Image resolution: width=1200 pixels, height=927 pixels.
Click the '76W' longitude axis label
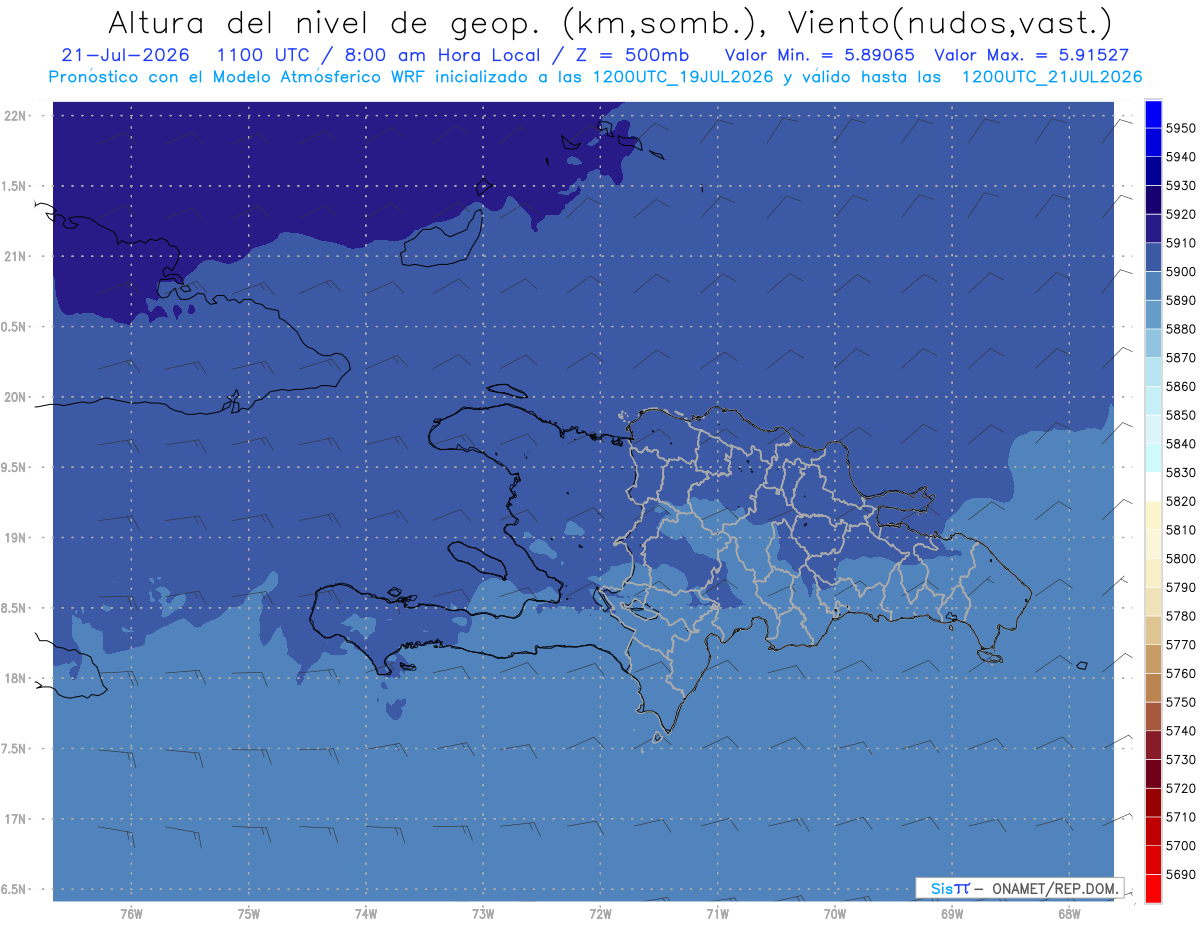pyautogui.click(x=131, y=913)
